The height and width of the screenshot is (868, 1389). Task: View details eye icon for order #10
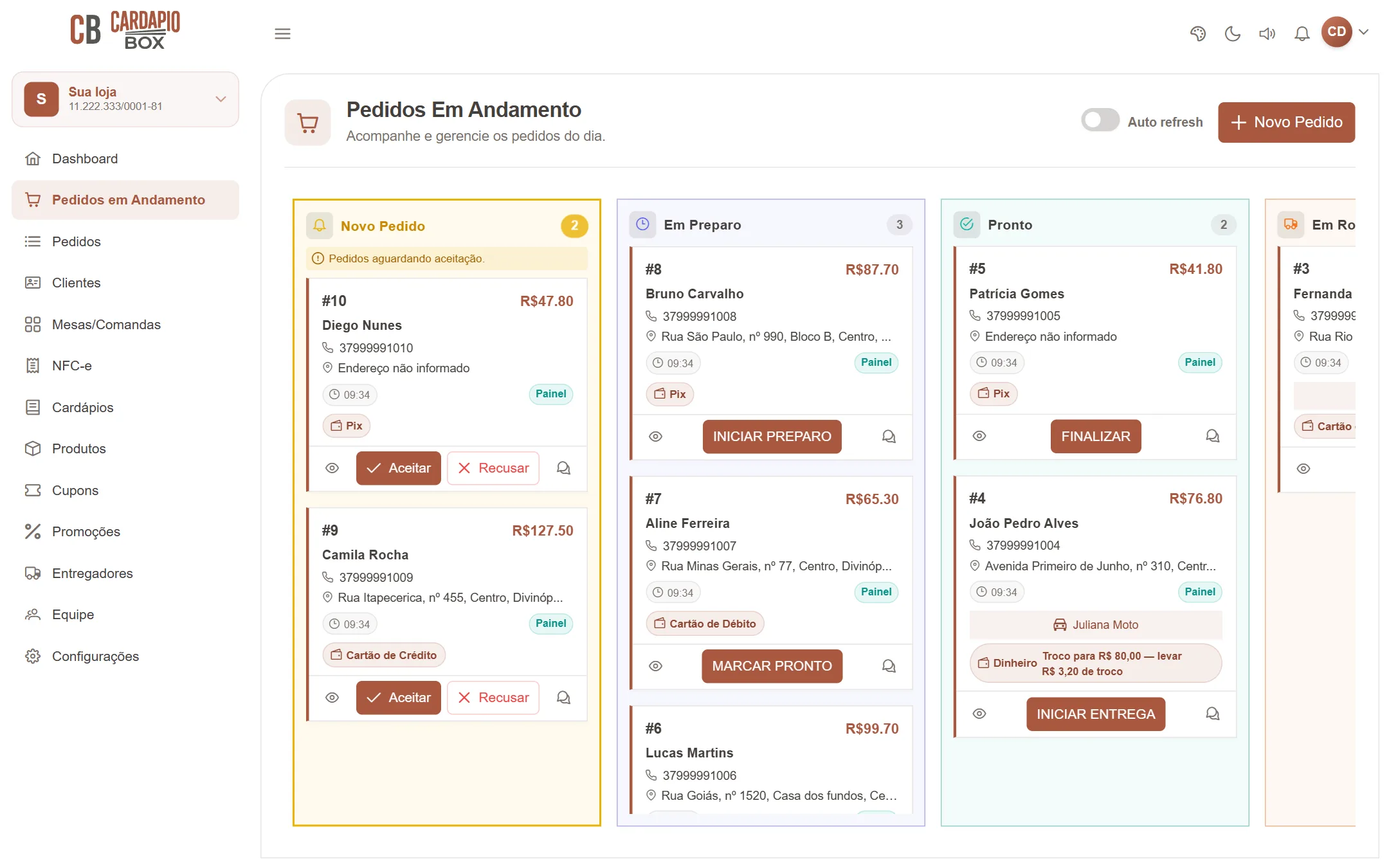point(332,468)
